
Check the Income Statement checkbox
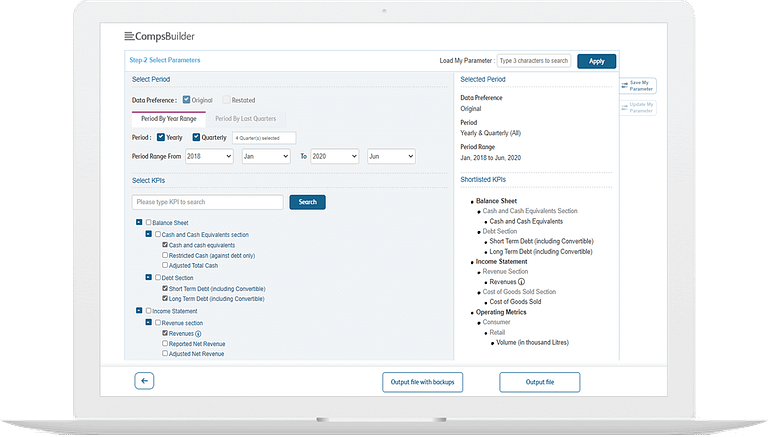coord(148,311)
